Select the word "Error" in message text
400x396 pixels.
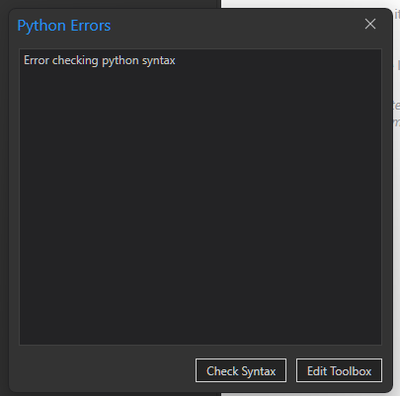click(36, 60)
